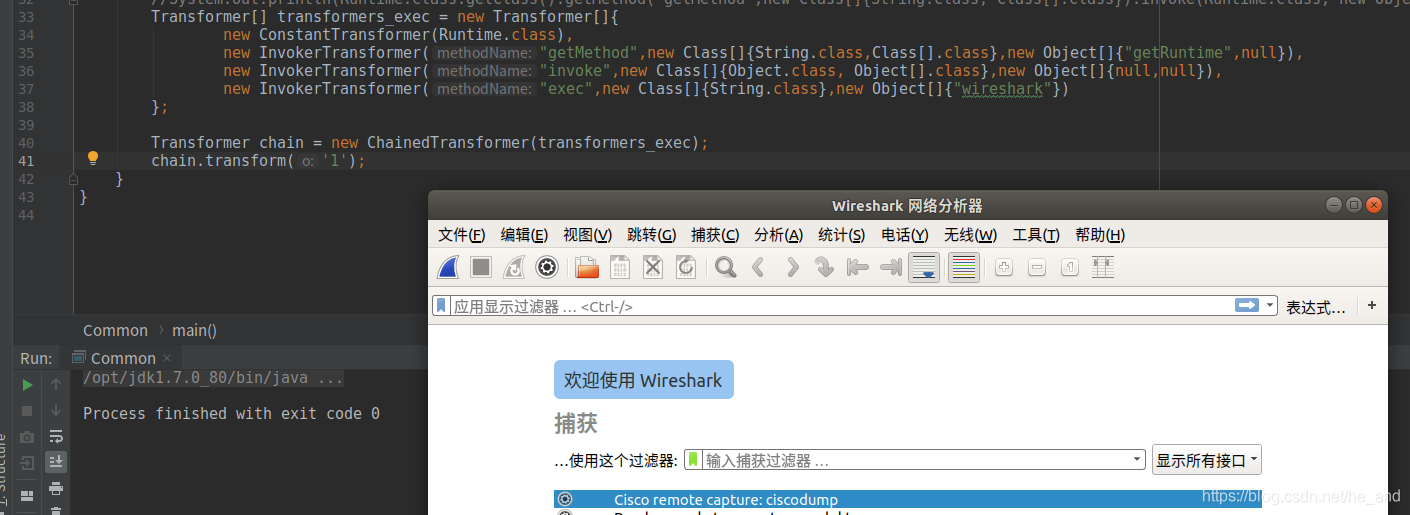Open the 统计(S) menu
Screen dimensions: 1410x515
[x=842, y=235]
